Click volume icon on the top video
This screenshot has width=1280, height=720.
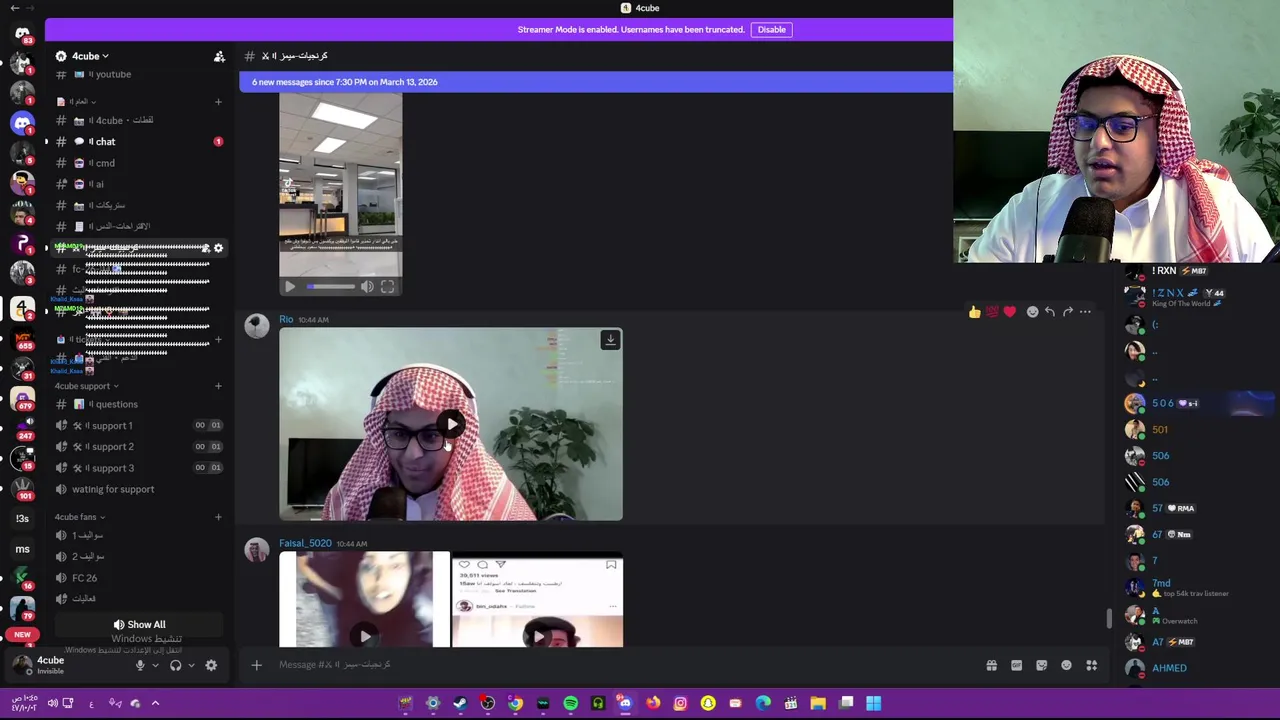point(367,287)
